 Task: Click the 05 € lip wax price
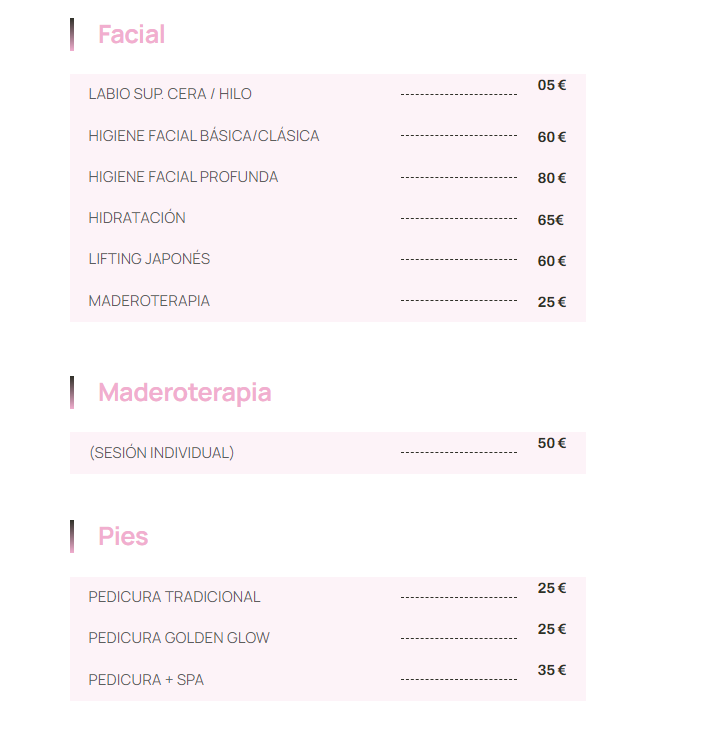pyautogui.click(x=552, y=85)
